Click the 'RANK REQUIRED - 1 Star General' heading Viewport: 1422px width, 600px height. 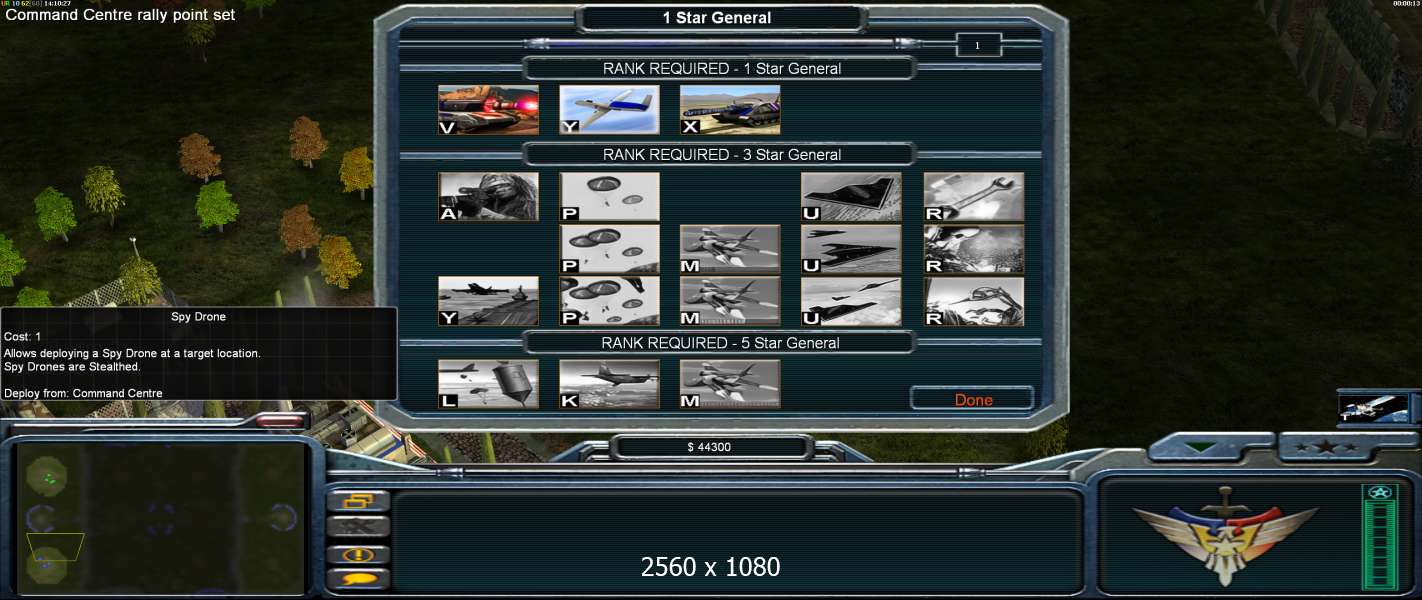(x=721, y=69)
